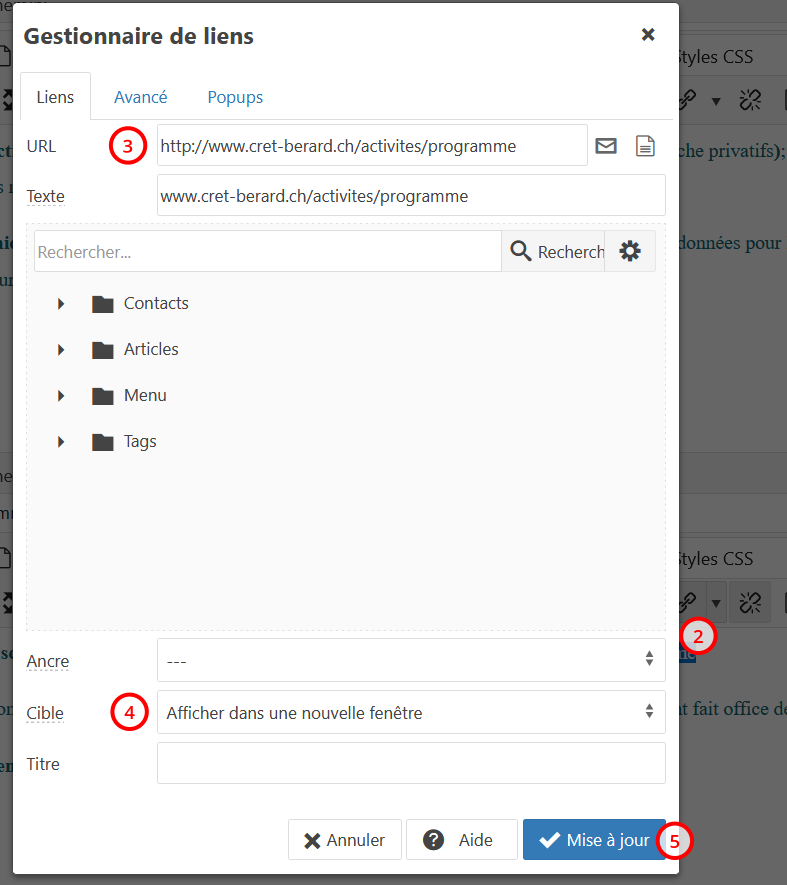This screenshot has width=787, height=885.
Task: Expand the Articles tree node
Action: click(61, 350)
